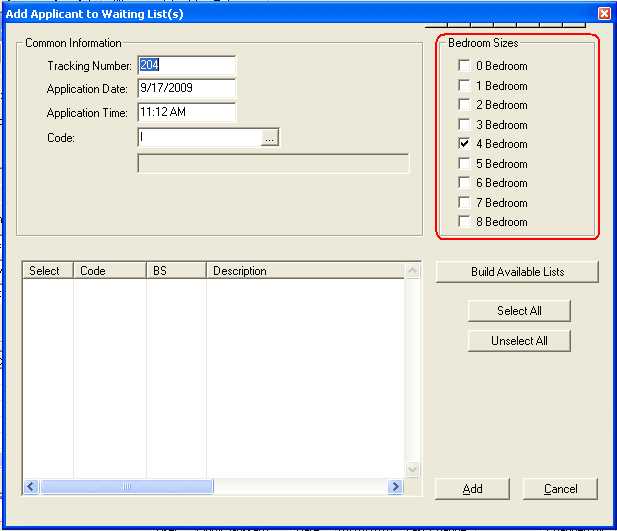Enable the 1 Bedroom option
The image size is (617, 531).
coord(464,86)
